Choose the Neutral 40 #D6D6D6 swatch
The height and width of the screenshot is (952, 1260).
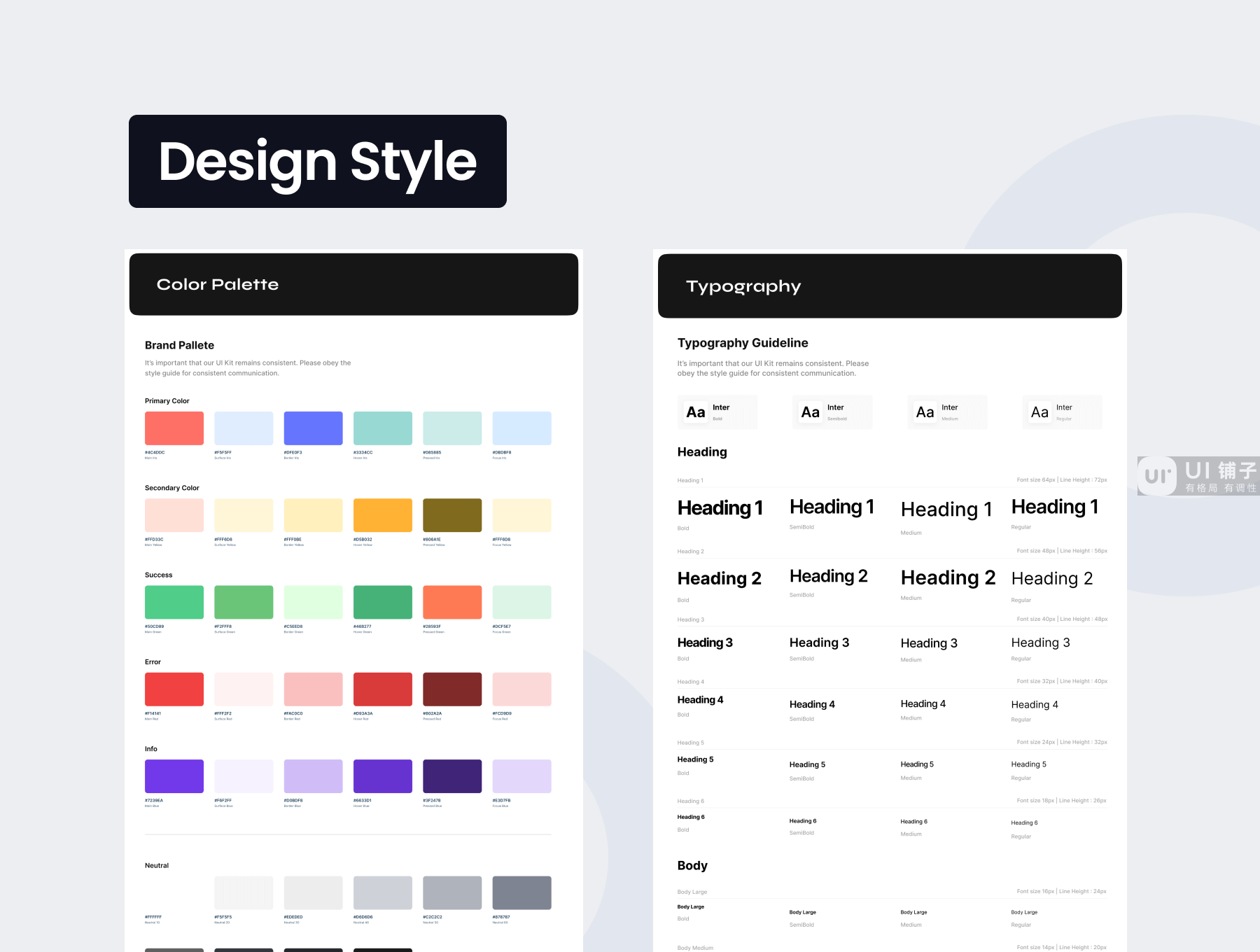coord(383,893)
